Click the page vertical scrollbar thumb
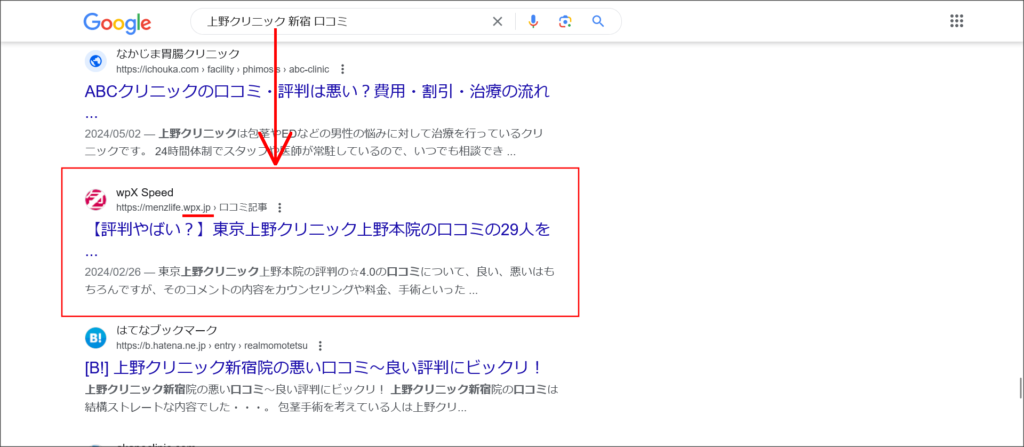Image resolution: width=1024 pixels, height=447 pixels. pyautogui.click(x=1020, y=388)
